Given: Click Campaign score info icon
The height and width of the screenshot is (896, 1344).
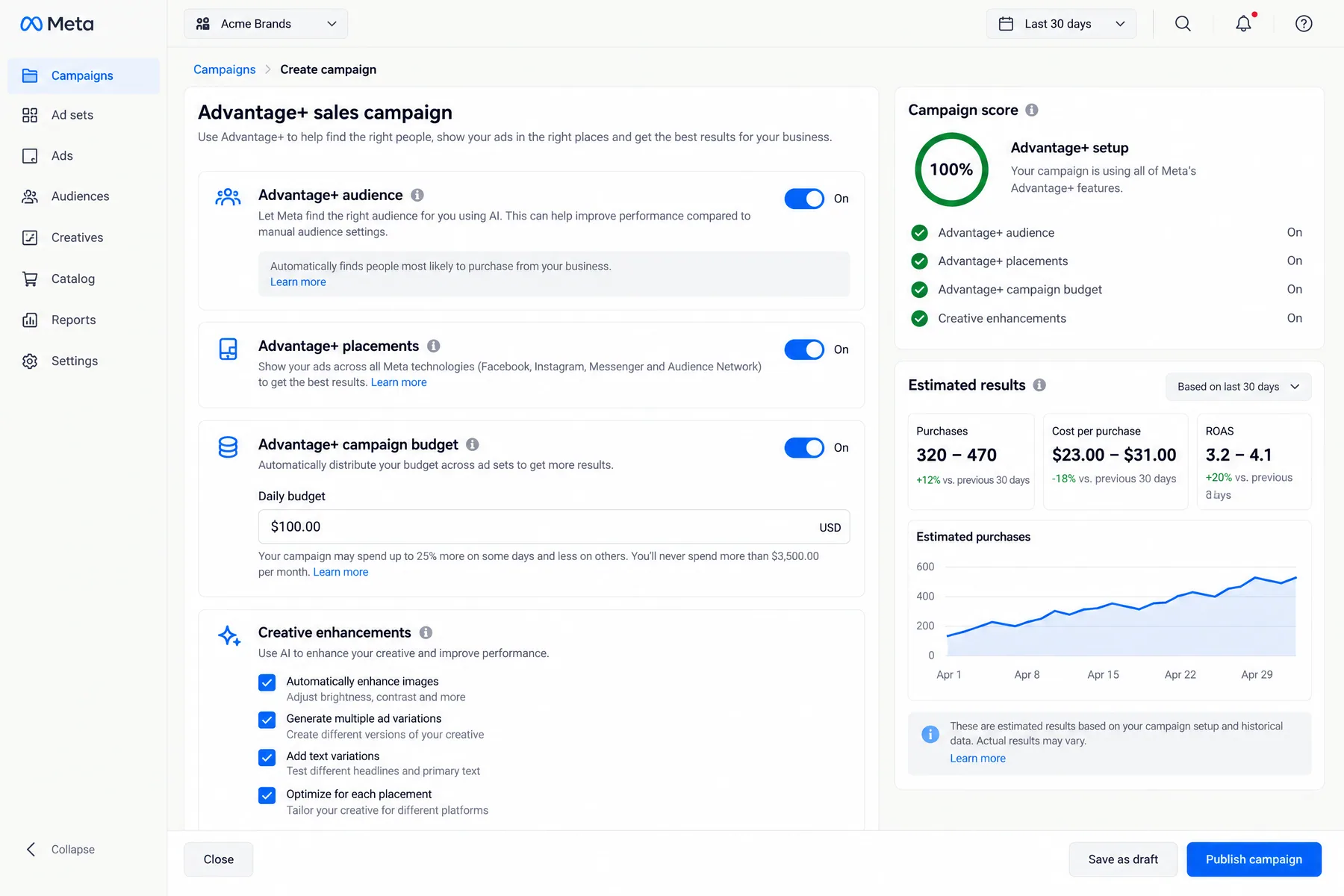Looking at the screenshot, I should pyautogui.click(x=1032, y=110).
